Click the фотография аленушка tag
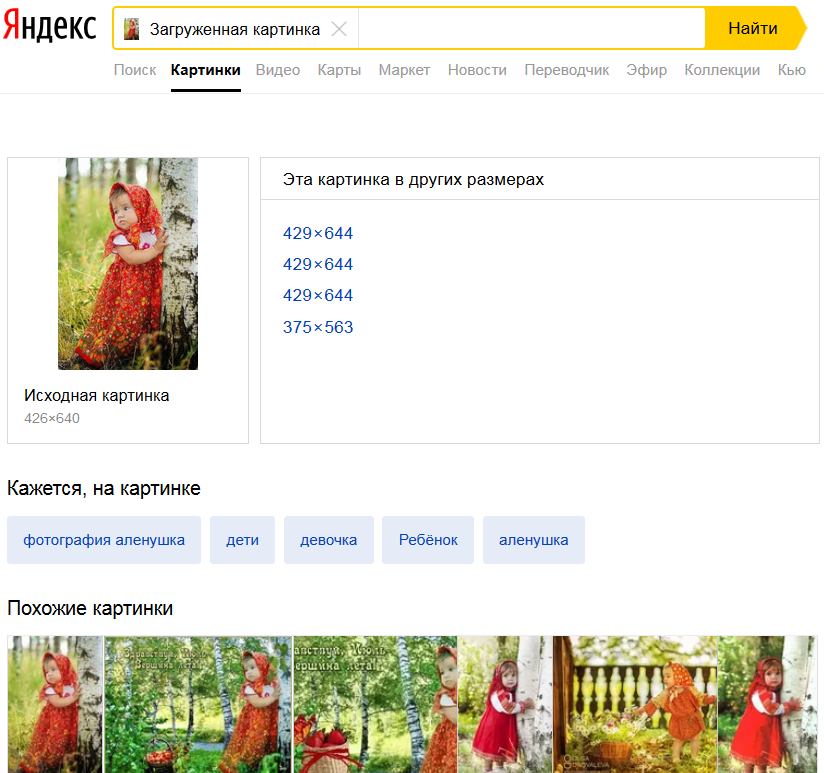824x773 pixels. click(104, 540)
